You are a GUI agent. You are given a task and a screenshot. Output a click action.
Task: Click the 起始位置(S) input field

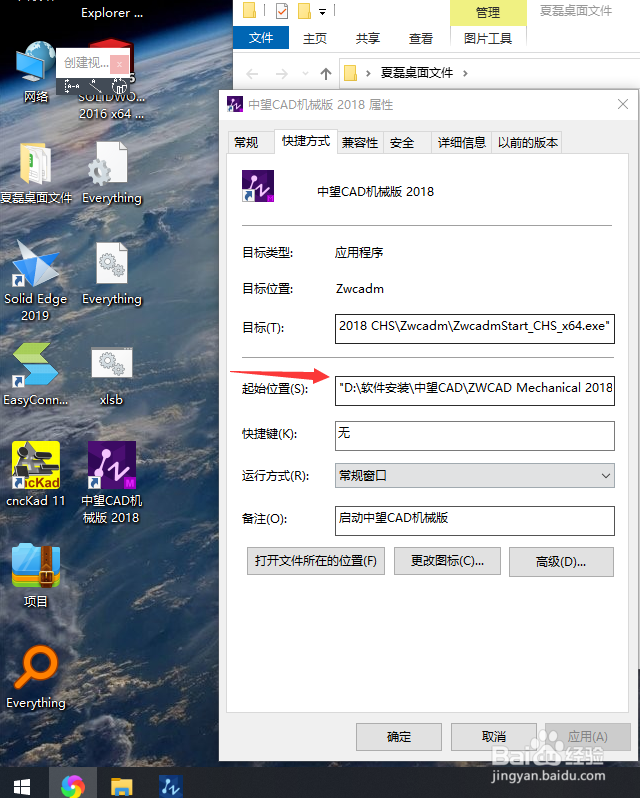pos(475,390)
